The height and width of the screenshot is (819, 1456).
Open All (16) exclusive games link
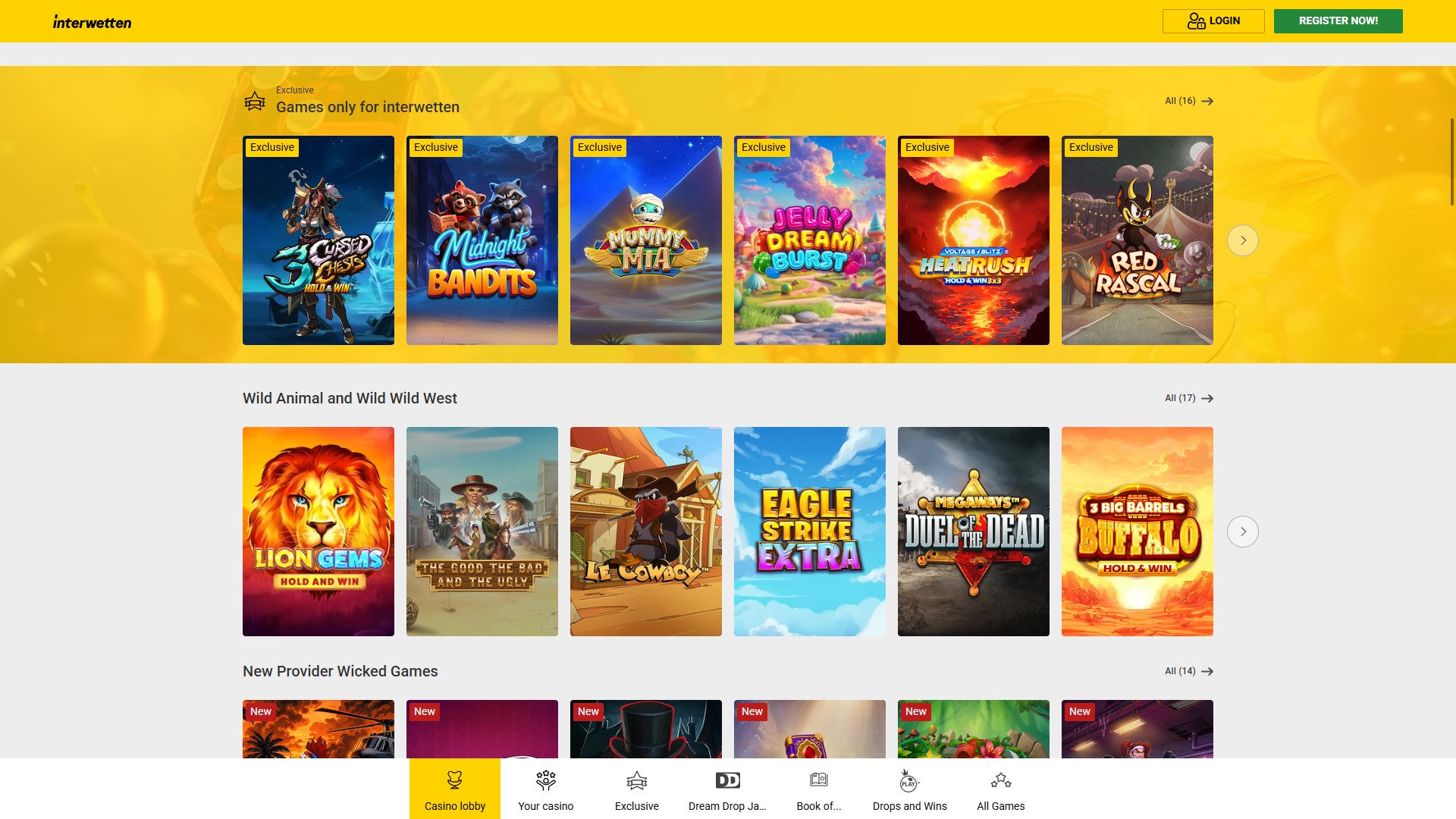1189,101
